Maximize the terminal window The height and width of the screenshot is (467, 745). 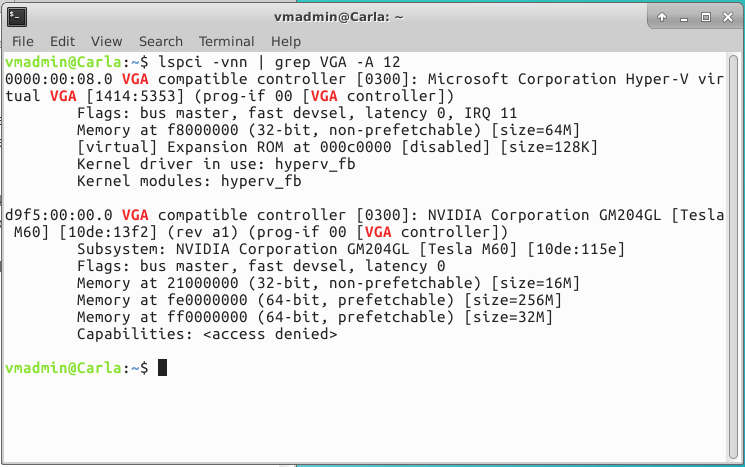point(706,18)
